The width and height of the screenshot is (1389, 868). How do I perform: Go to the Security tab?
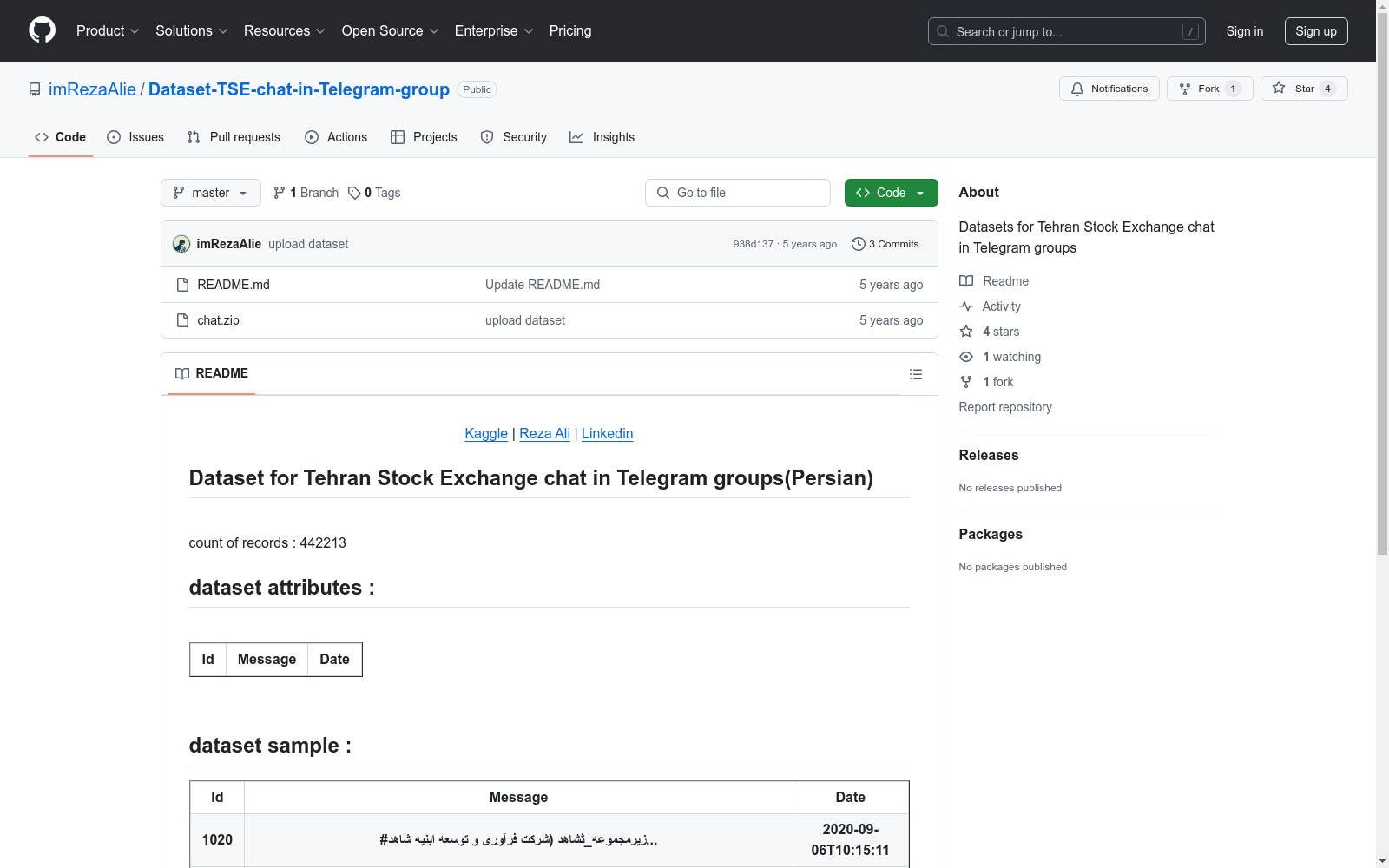click(514, 137)
